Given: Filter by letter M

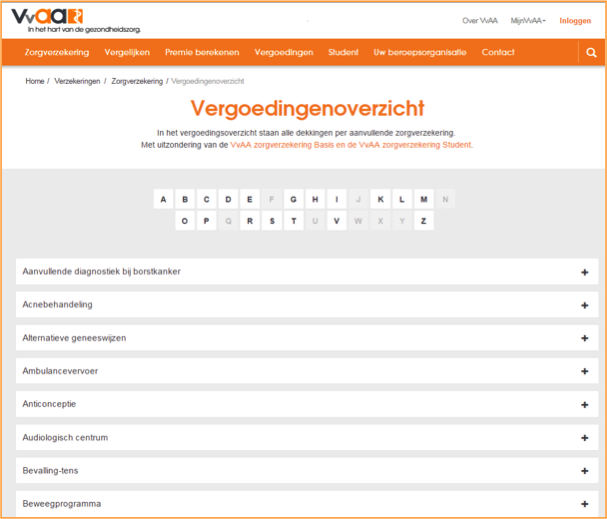Looking at the screenshot, I should pyautogui.click(x=424, y=199).
